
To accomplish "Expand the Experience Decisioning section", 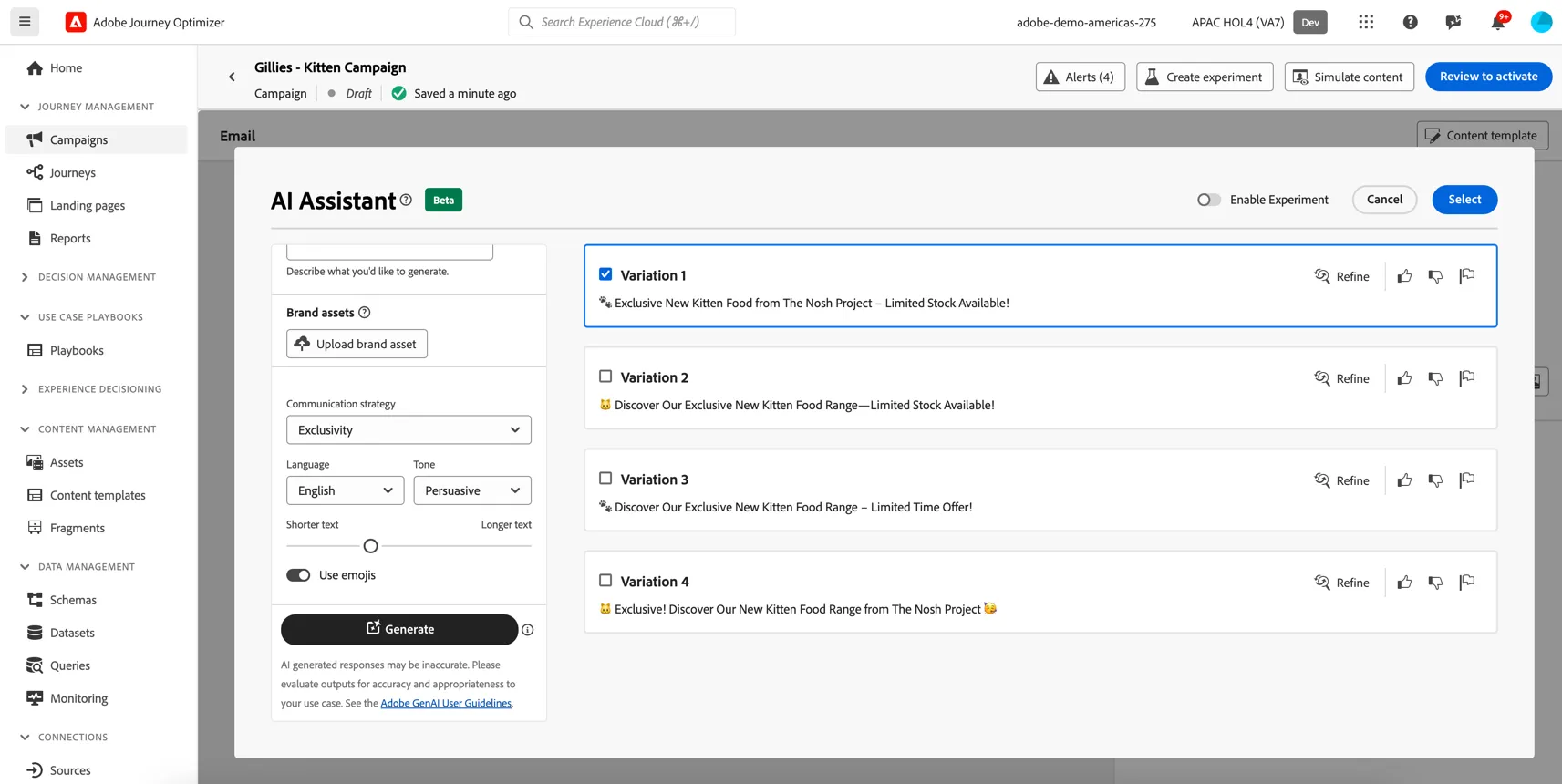I will 25,389.
